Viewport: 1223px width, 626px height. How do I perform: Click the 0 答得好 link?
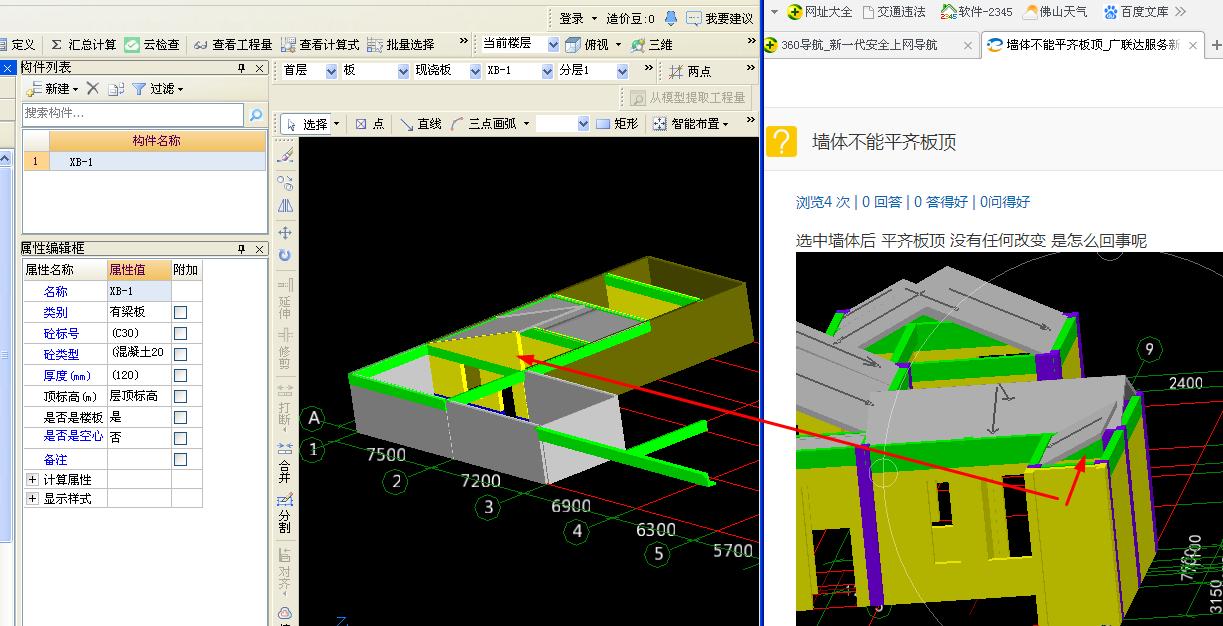941,202
